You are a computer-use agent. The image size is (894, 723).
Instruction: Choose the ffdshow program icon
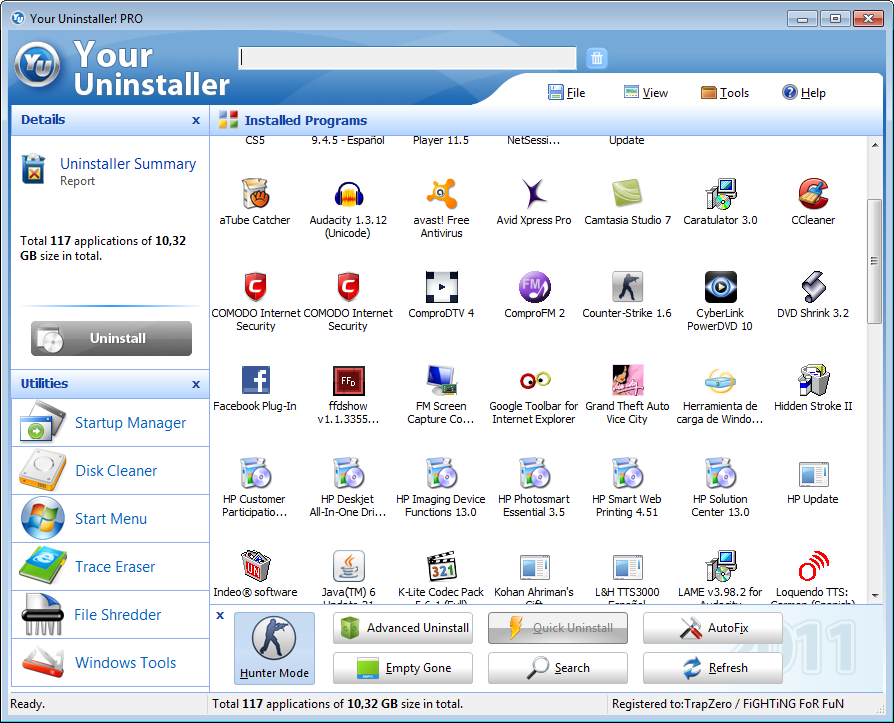348,380
